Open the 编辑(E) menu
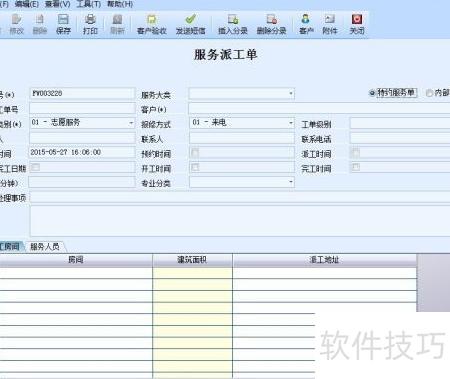 (27, 4)
